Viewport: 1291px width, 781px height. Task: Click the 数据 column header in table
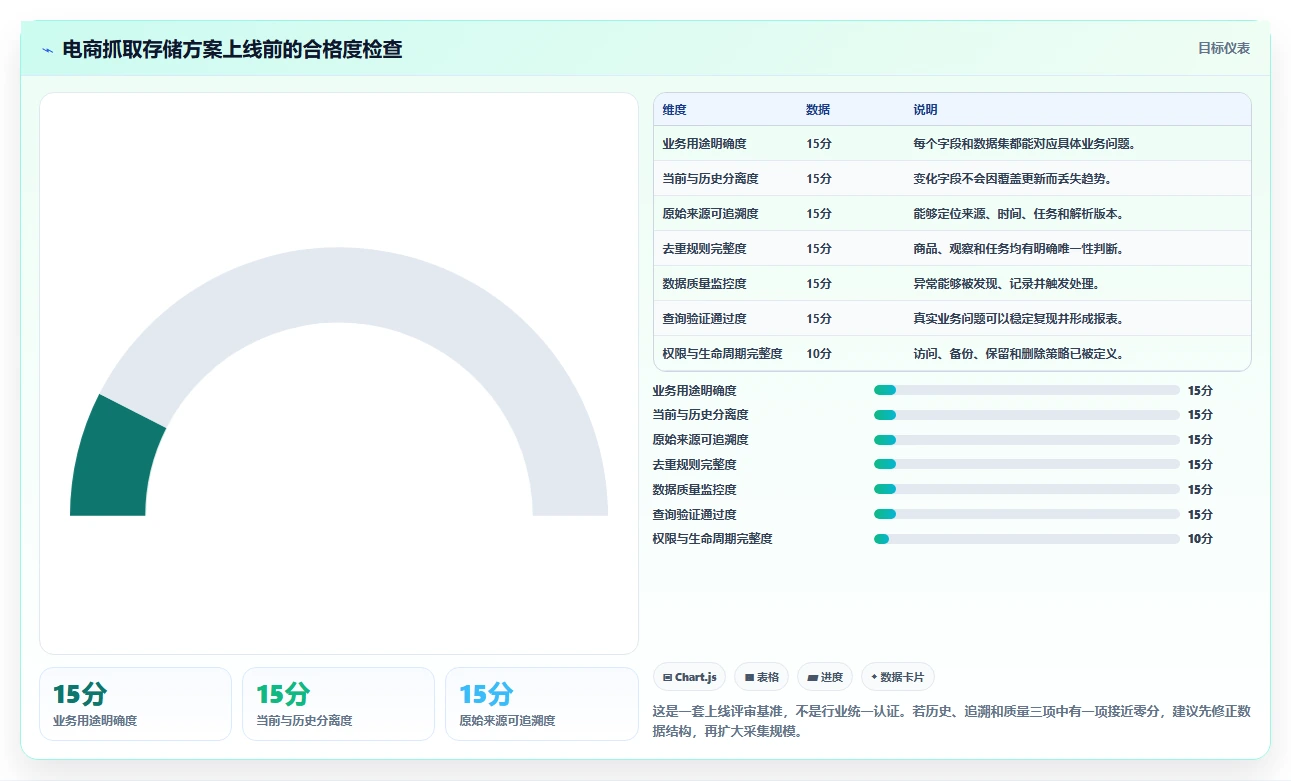818,110
